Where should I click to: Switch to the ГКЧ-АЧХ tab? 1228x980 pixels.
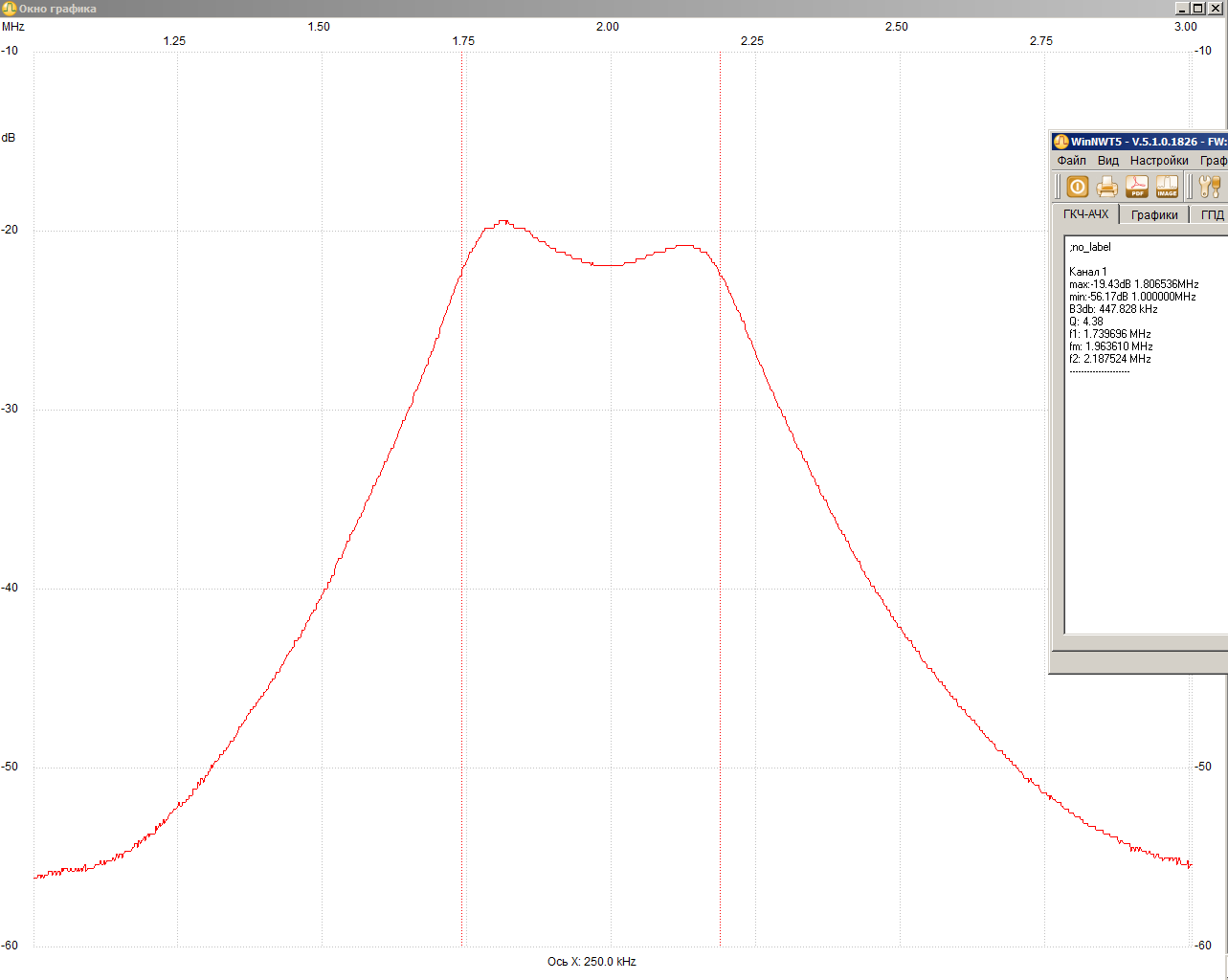pos(1085,214)
